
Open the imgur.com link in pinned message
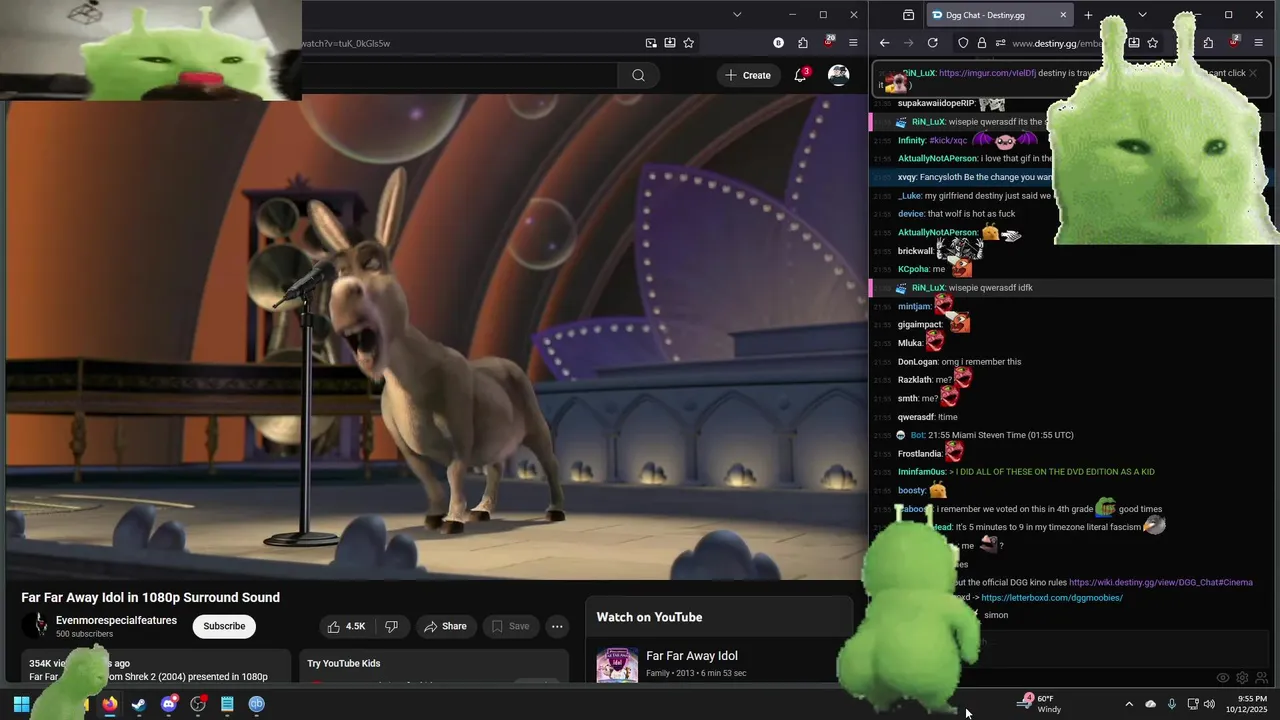[x=987, y=73]
